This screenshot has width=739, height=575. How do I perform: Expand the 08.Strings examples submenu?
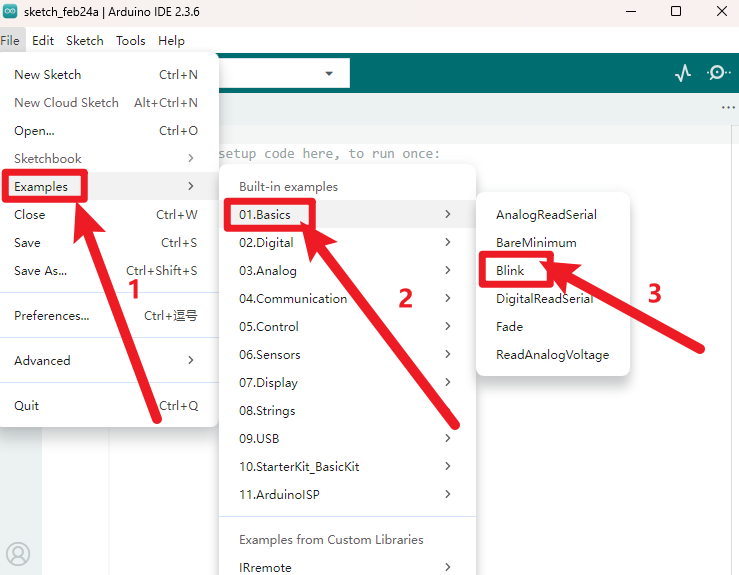tap(347, 411)
